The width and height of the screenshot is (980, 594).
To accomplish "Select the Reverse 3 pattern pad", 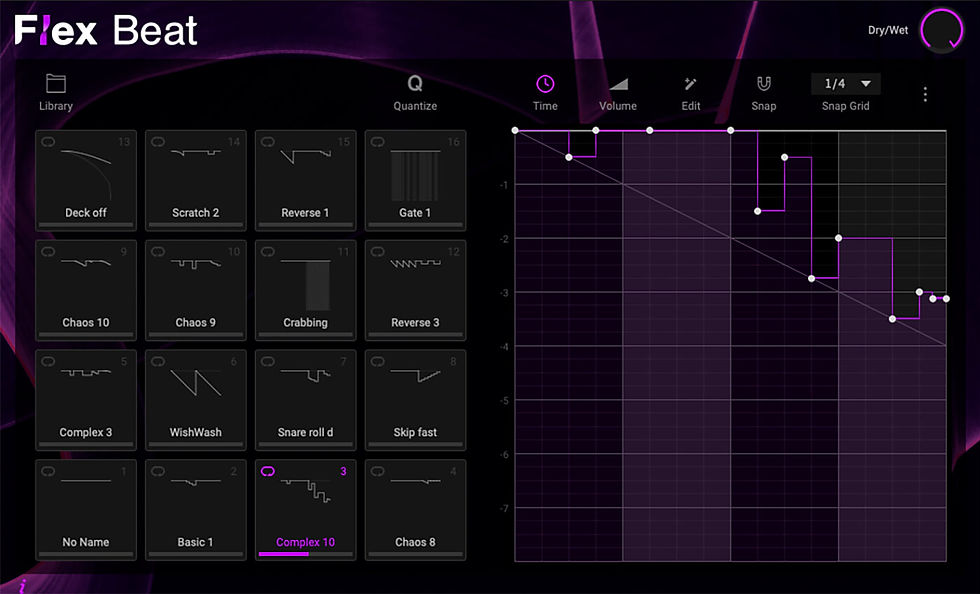I will (x=415, y=291).
